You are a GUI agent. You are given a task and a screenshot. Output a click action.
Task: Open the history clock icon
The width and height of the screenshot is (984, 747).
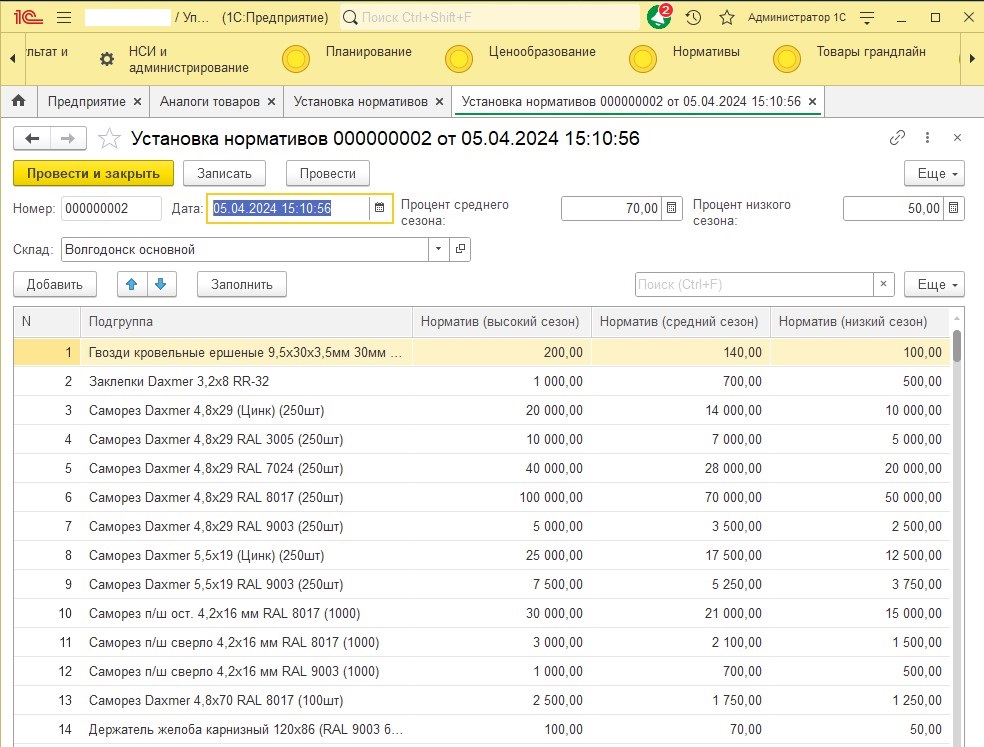(x=693, y=18)
